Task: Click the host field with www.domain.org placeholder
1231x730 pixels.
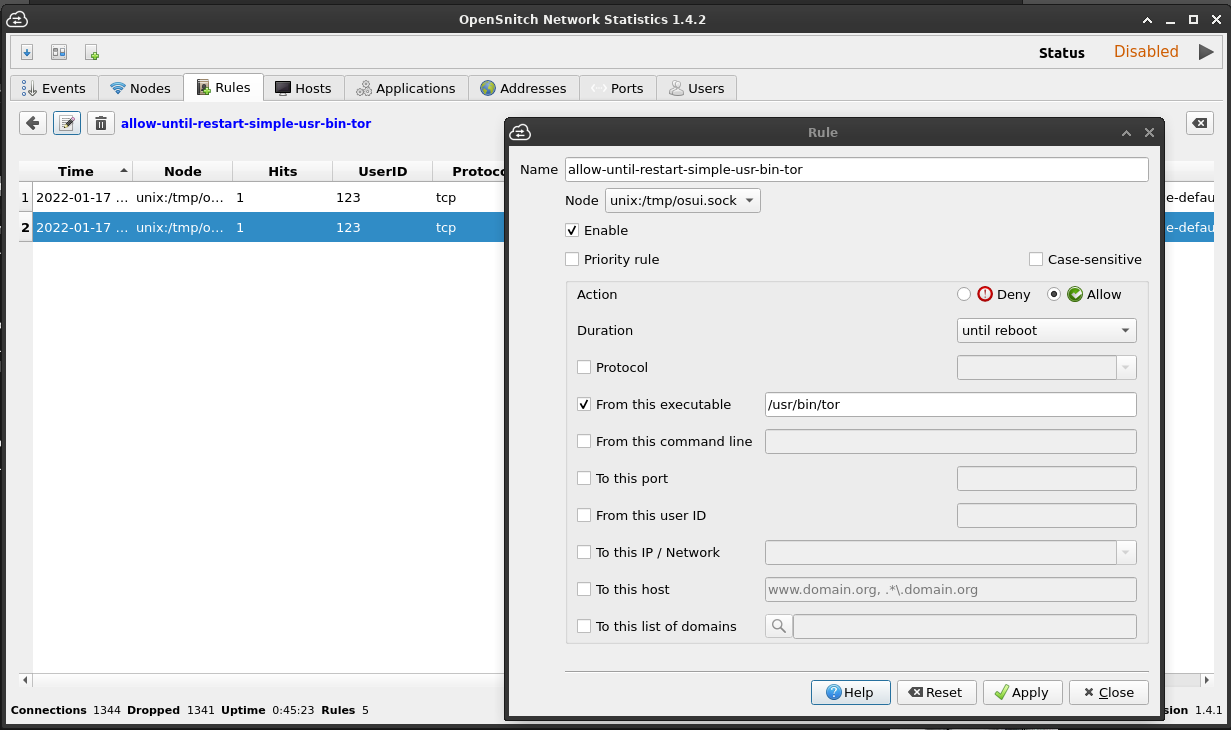Action: 951,590
